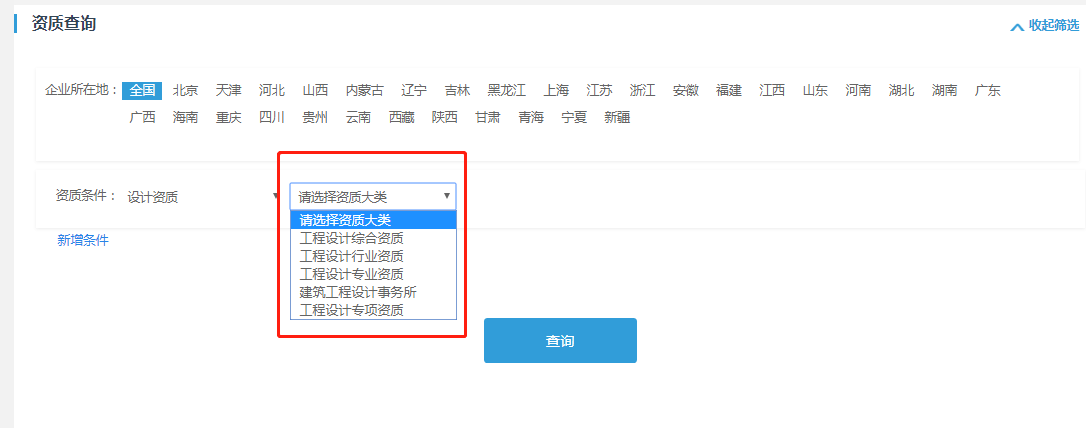Select 工程设计综合资质 from the list
Viewport: 1086px width, 428px height.
351,238
